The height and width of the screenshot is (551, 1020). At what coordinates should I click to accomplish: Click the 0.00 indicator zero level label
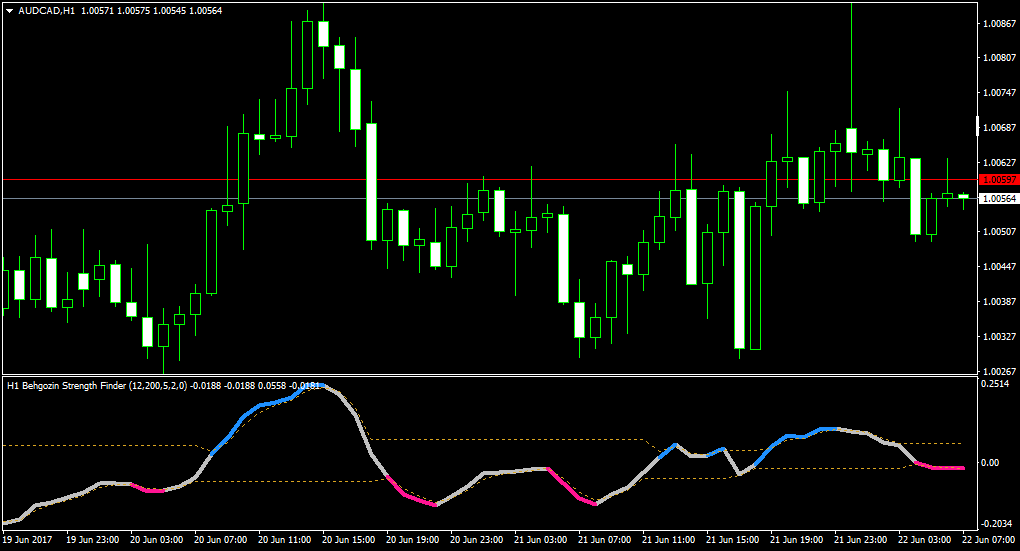tap(990, 463)
